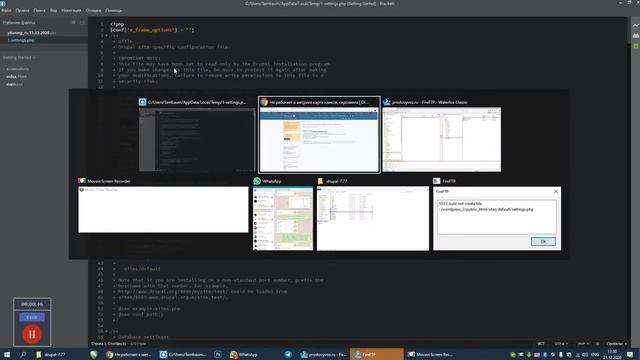Viewport: 640px width, 360px height.
Task: Open drupal-7.77 folder from taskbar
Action: (51, 354)
